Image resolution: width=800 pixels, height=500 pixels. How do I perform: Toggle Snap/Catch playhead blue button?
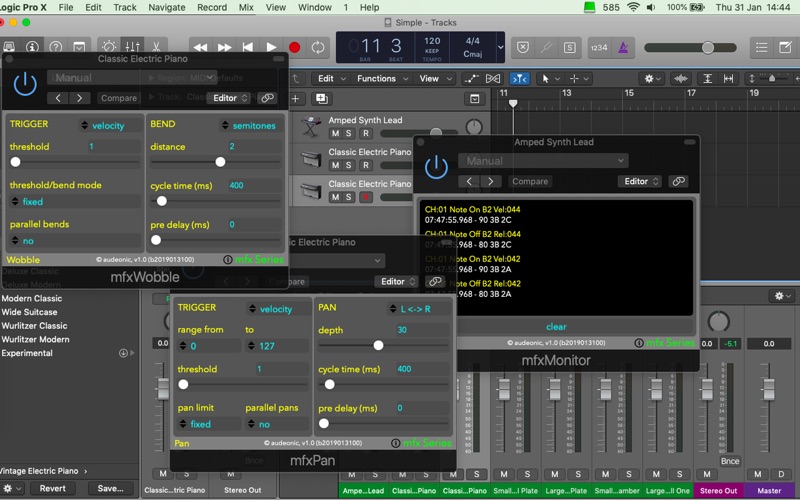519,79
